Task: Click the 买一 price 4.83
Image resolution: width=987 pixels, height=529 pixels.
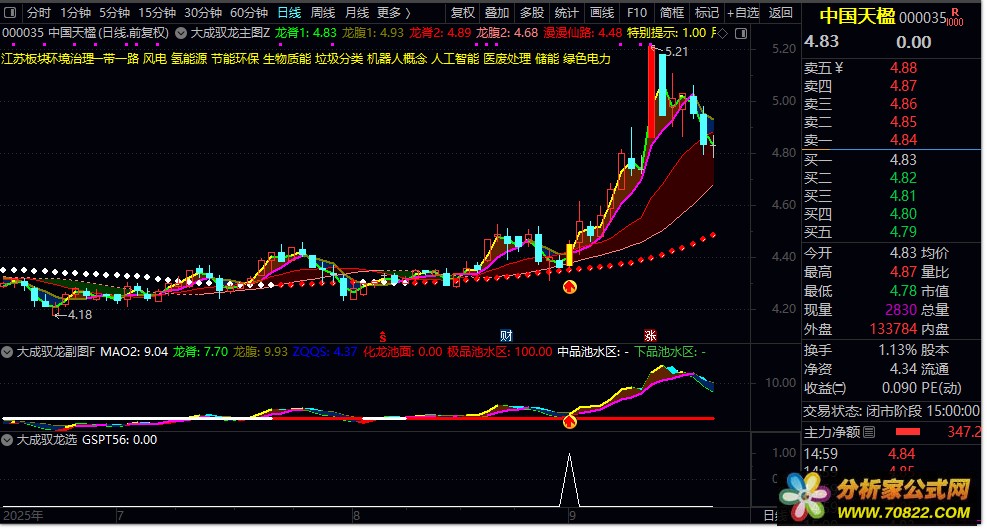Action: (903, 160)
